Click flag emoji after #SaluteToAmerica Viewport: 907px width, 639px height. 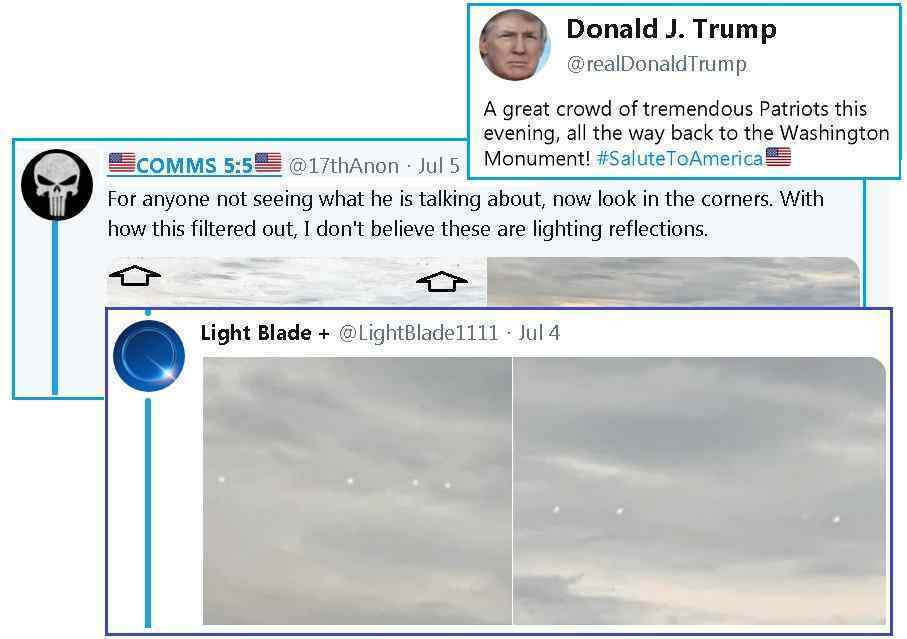[778, 157]
